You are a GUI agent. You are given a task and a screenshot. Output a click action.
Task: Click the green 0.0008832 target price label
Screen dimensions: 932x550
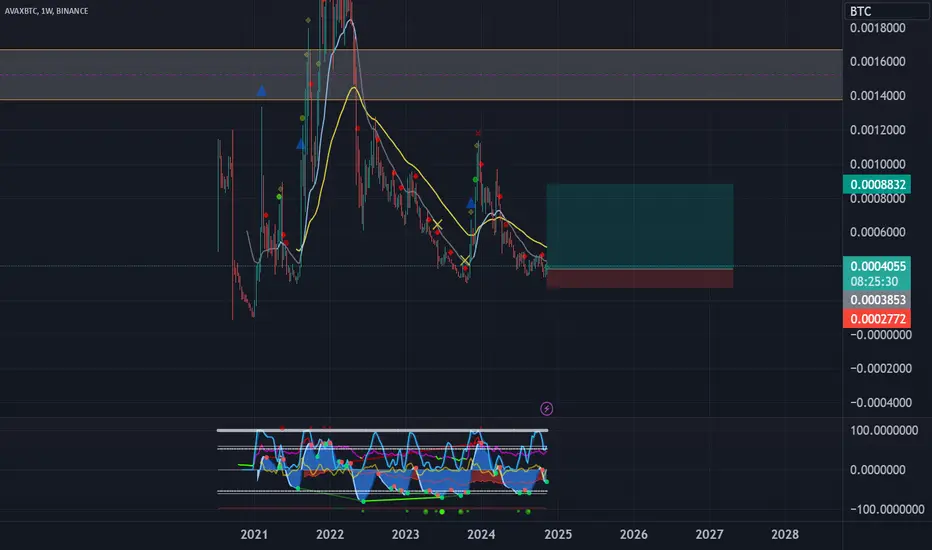[877, 184]
